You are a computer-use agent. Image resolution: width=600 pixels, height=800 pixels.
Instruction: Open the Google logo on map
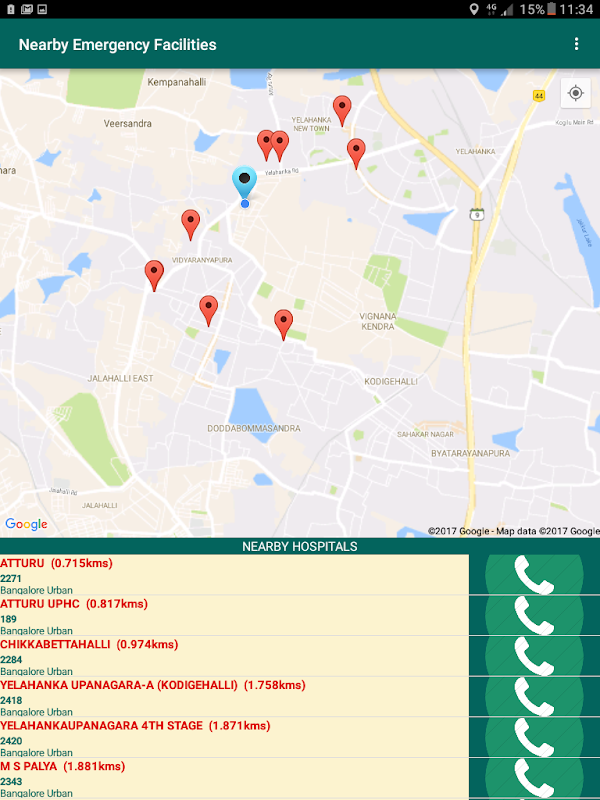(26, 524)
